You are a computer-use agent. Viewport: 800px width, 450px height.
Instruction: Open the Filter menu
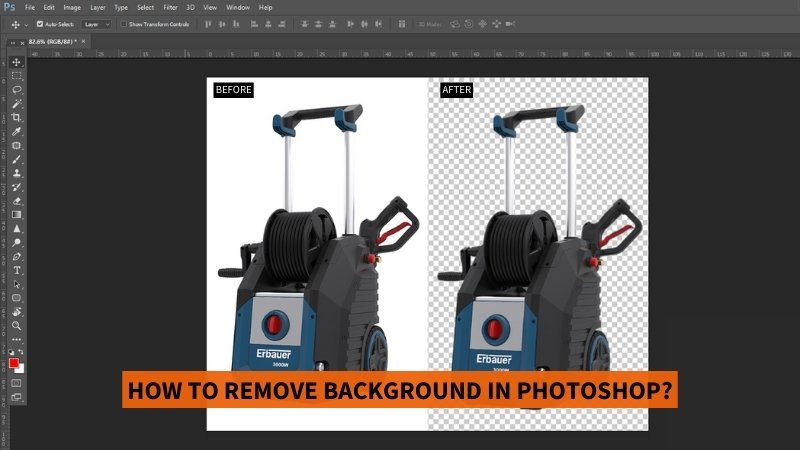point(170,8)
